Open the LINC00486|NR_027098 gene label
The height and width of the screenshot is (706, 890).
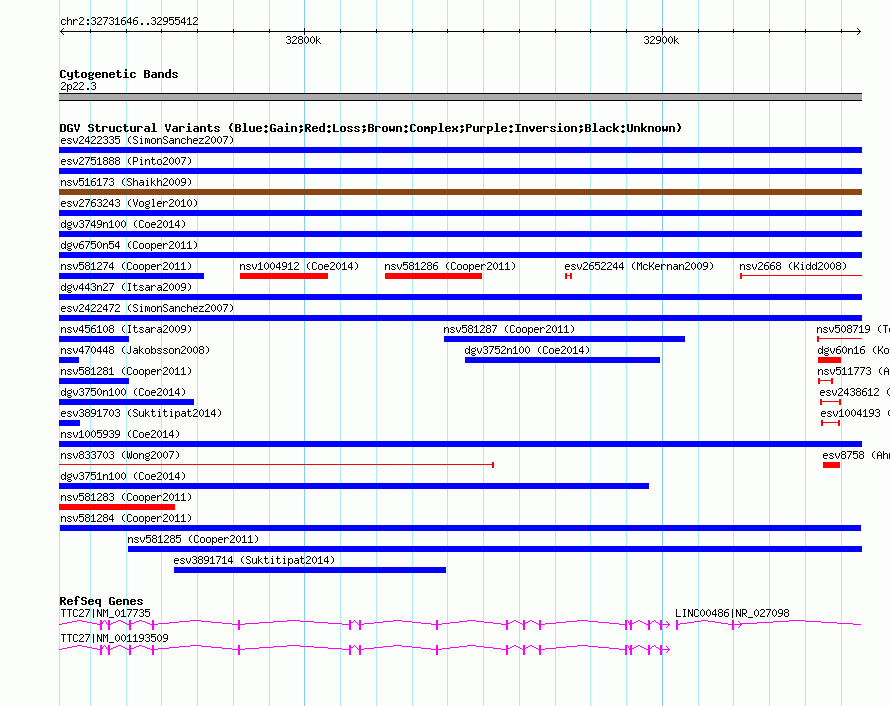point(732,613)
